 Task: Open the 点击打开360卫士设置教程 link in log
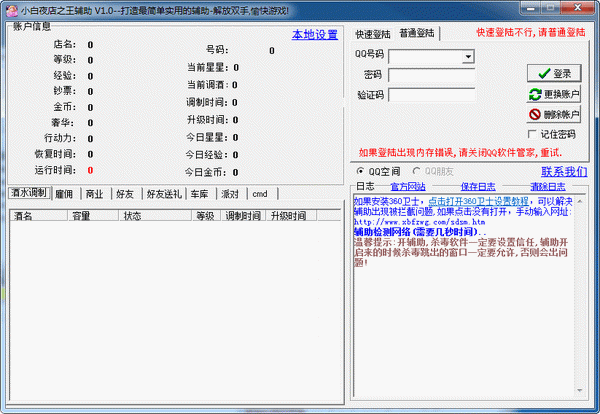coord(478,201)
